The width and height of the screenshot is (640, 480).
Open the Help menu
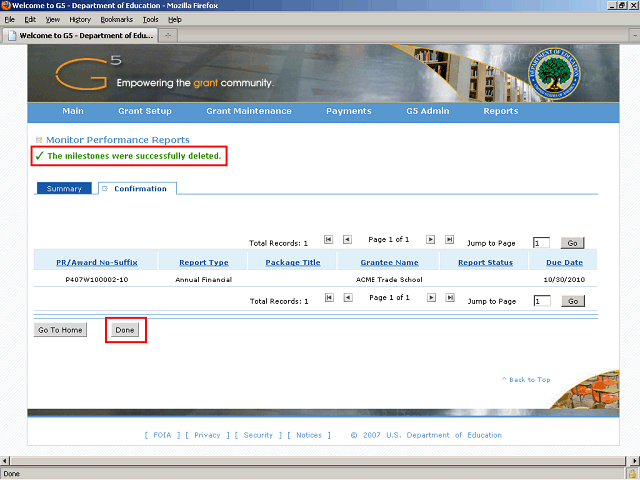coord(175,20)
